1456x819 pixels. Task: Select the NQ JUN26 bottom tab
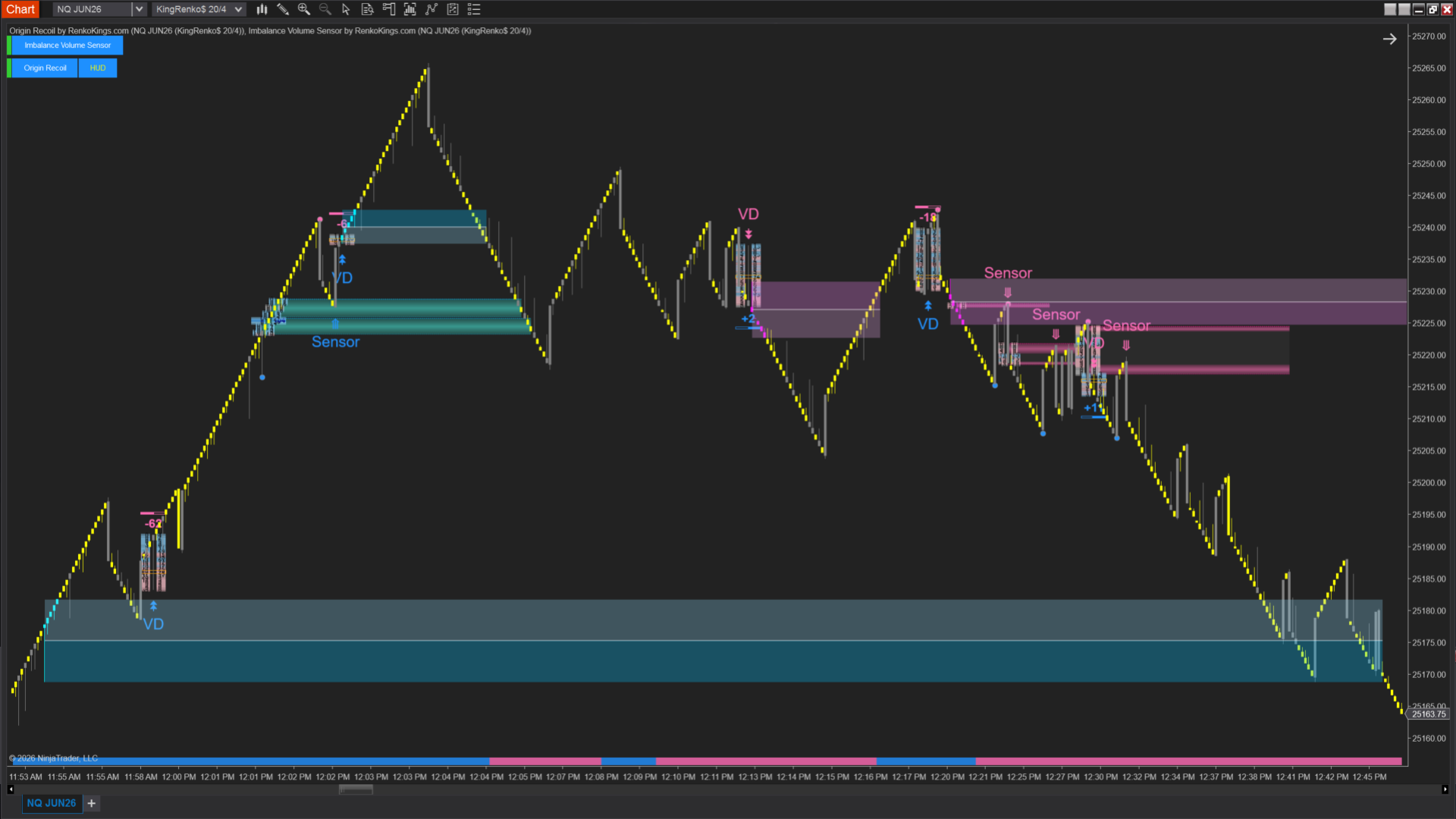[51, 803]
